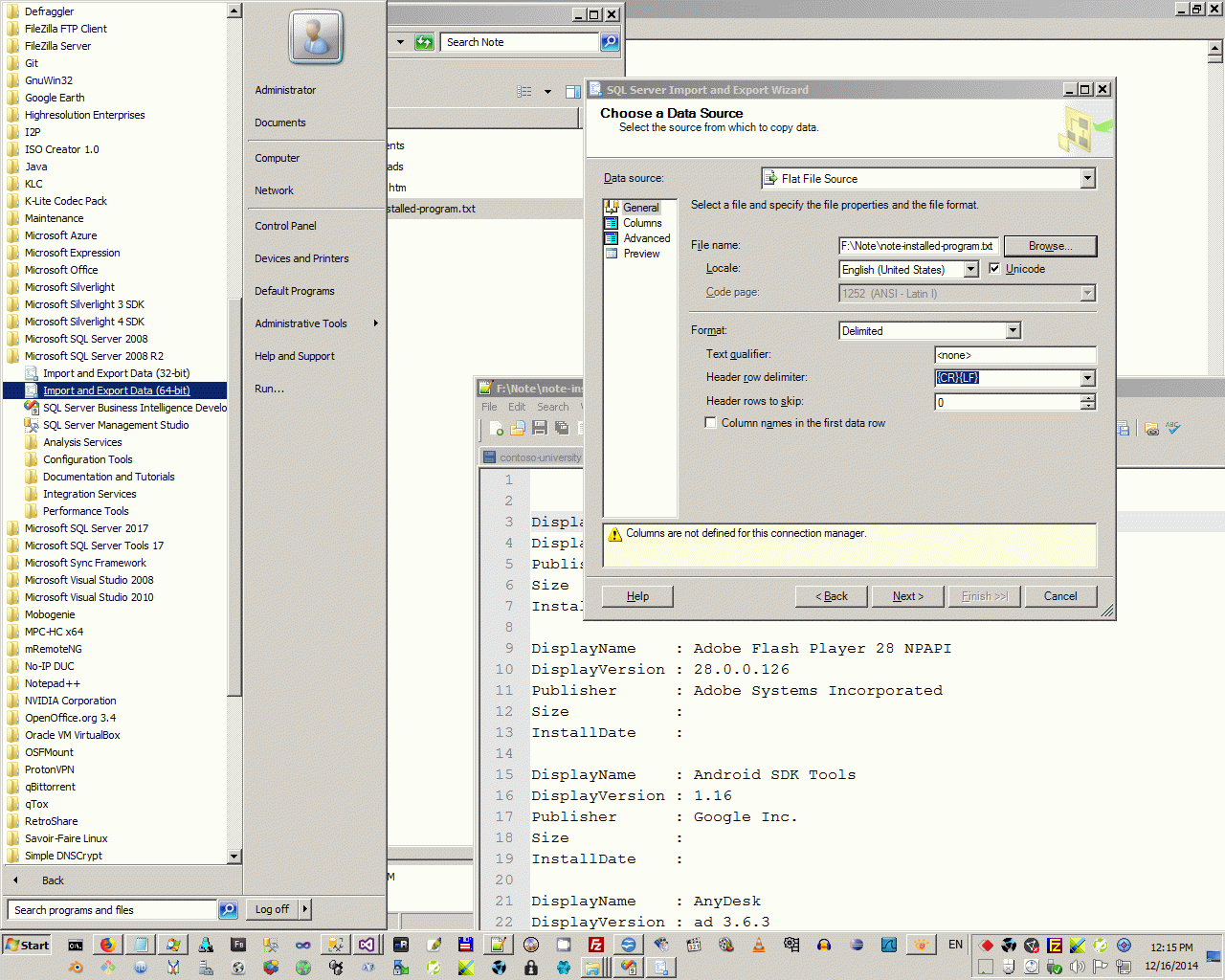This screenshot has height=980, width=1225.
Task: Click the FileZilla icon in the system tray
Action: click(1055, 946)
